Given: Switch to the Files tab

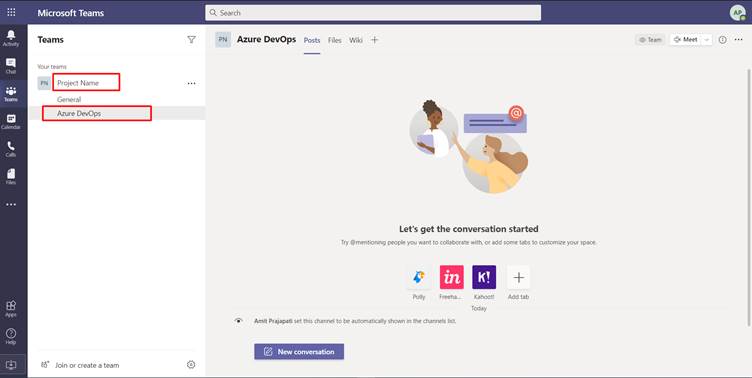Looking at the screenshot, I should tap(335, 40).
